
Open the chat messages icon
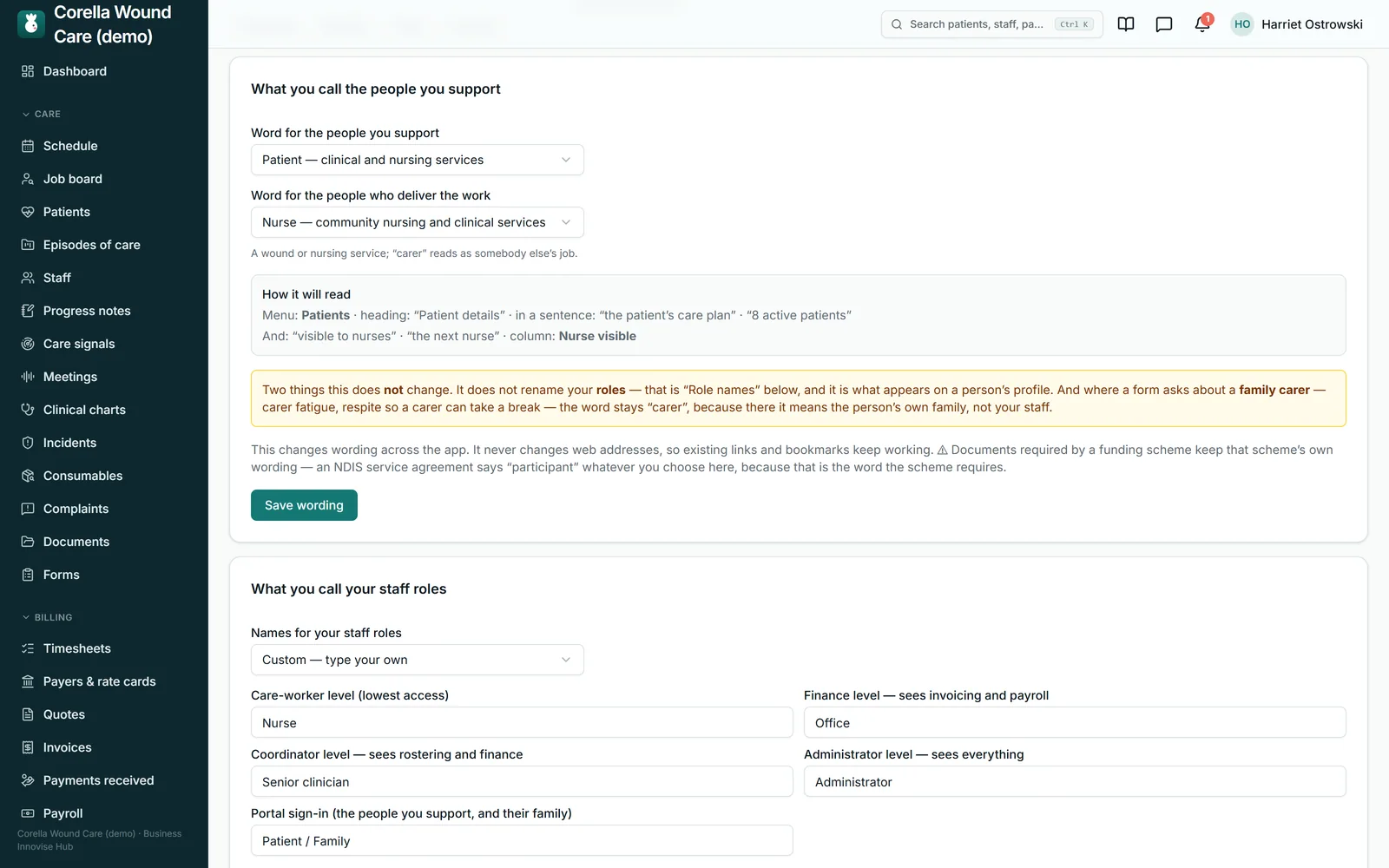[1164, 24]
